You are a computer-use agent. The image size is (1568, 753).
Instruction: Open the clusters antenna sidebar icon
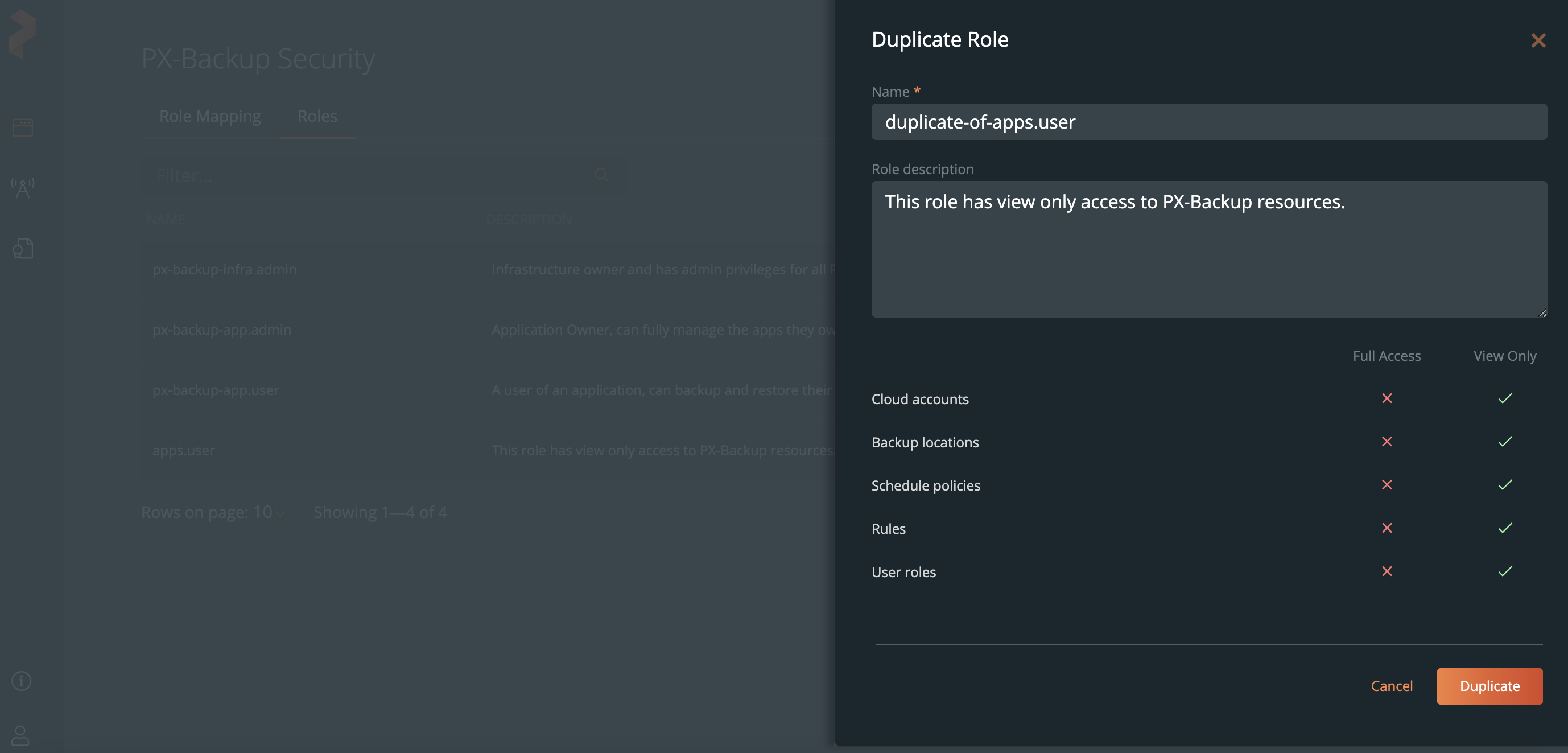(23, 188)
